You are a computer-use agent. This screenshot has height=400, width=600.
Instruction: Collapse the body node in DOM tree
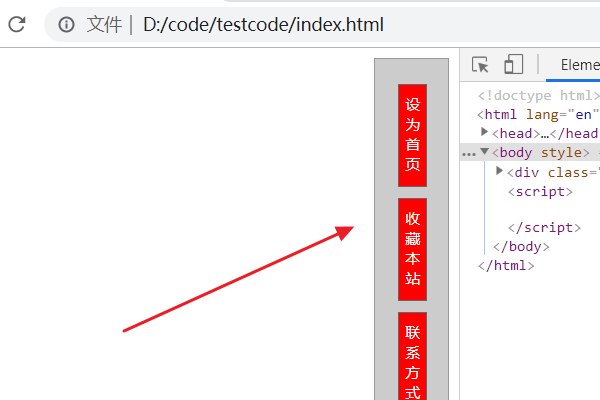(x=484, y=152)
